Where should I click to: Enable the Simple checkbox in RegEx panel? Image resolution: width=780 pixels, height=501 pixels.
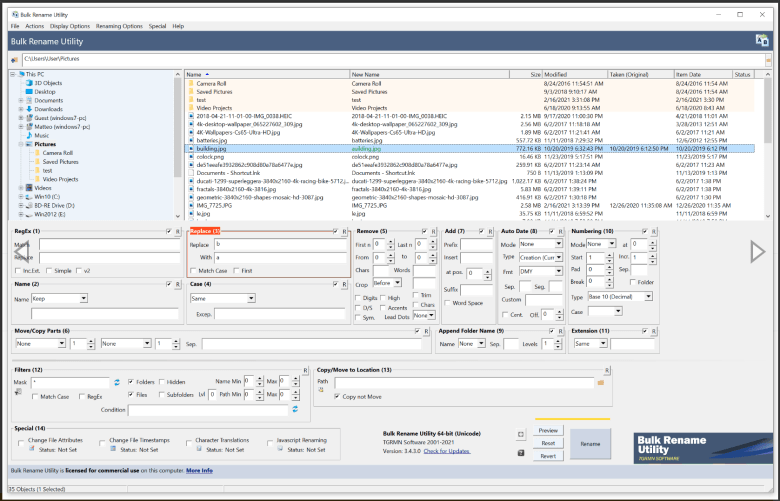[49, 271]
